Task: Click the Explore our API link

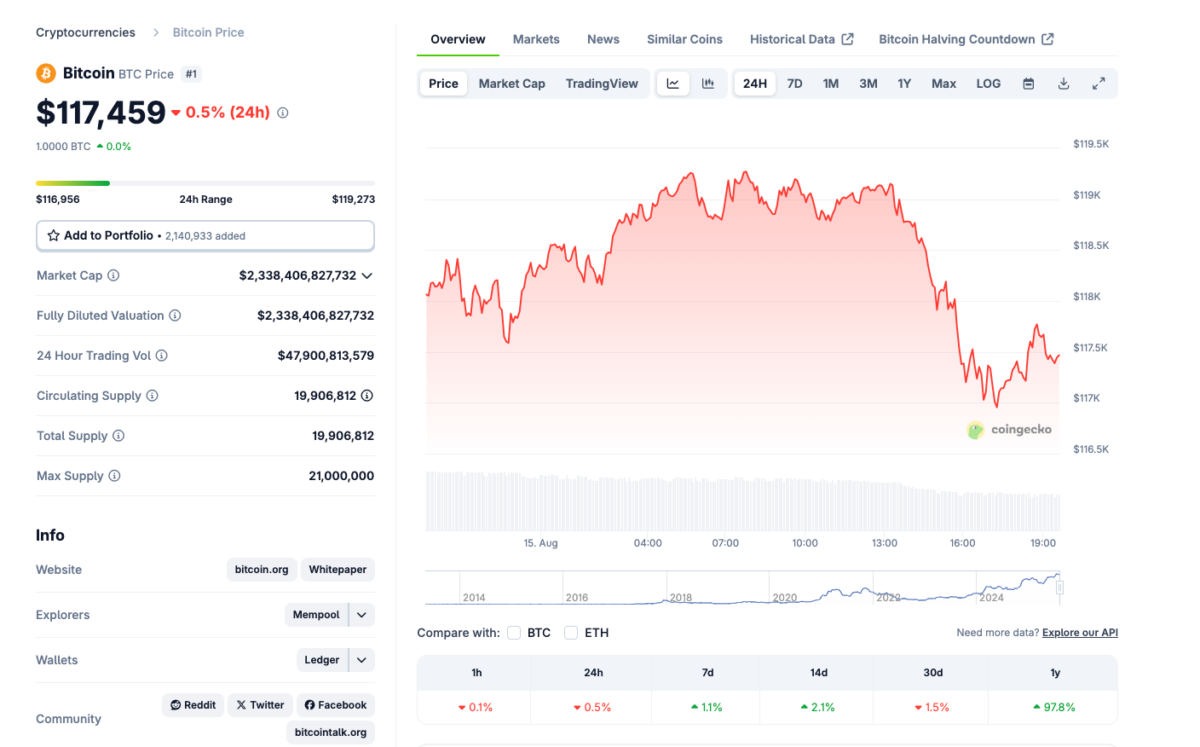Action: pos(1080,633)
